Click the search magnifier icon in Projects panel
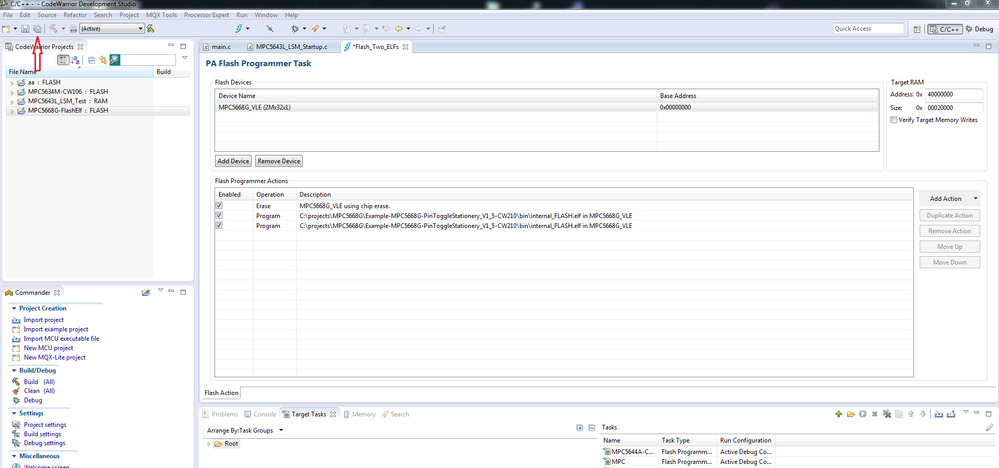The height and width of the screenshot is (468, 999). [x=114, y=60]
